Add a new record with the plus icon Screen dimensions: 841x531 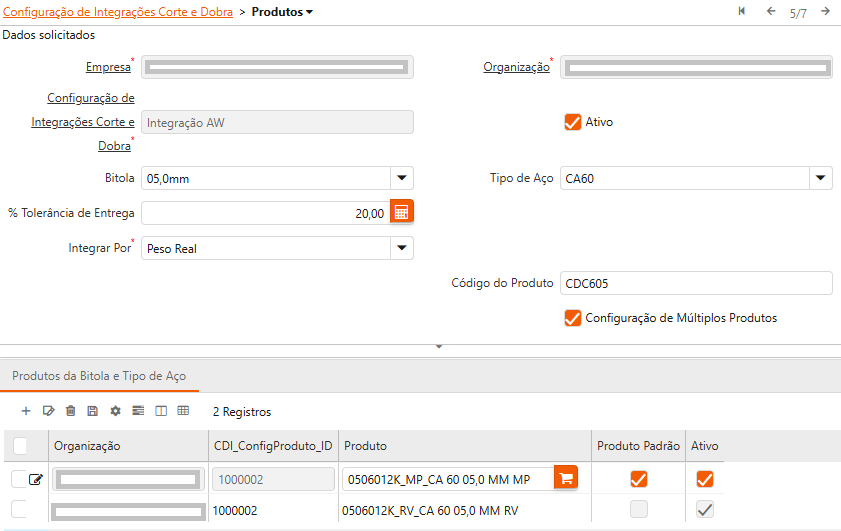(x=26, y=411)
